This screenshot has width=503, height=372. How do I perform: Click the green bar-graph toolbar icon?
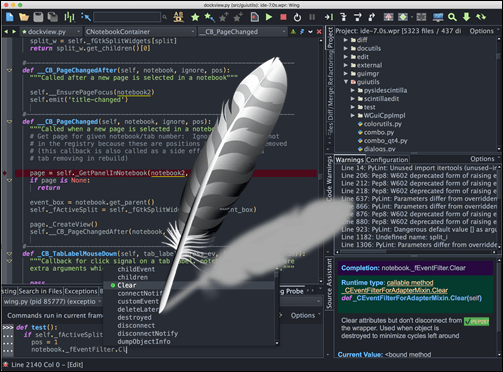pos(69,17)
